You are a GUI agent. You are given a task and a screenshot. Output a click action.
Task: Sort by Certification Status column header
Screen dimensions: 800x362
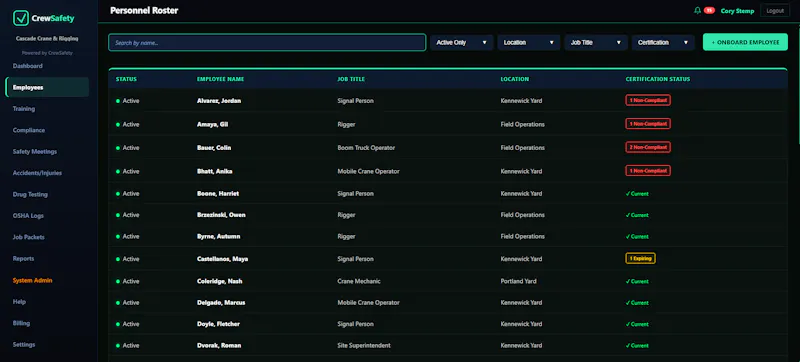[x=658, y=79]
